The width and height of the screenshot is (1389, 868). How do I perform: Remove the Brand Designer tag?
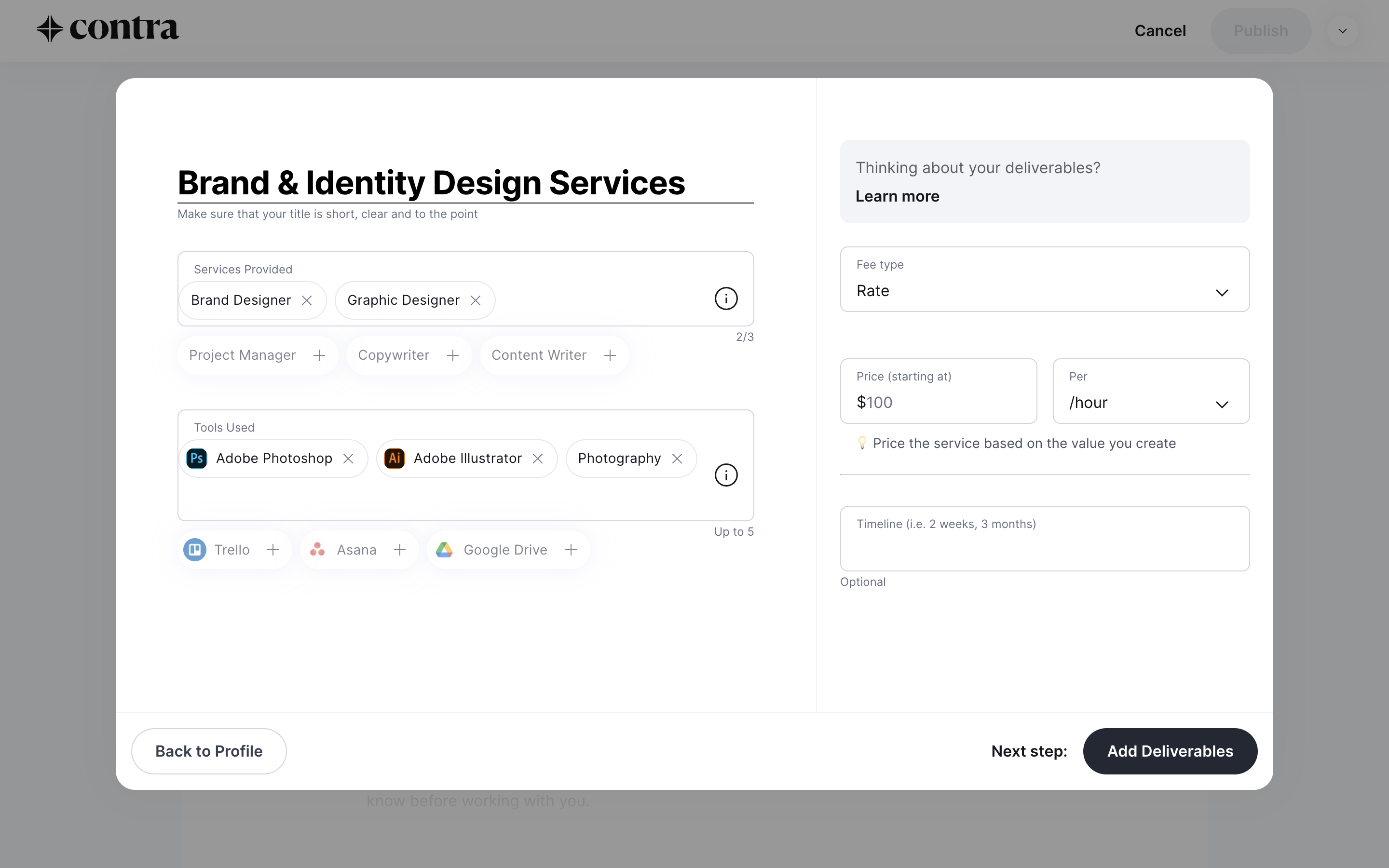(x=307, y=300)
